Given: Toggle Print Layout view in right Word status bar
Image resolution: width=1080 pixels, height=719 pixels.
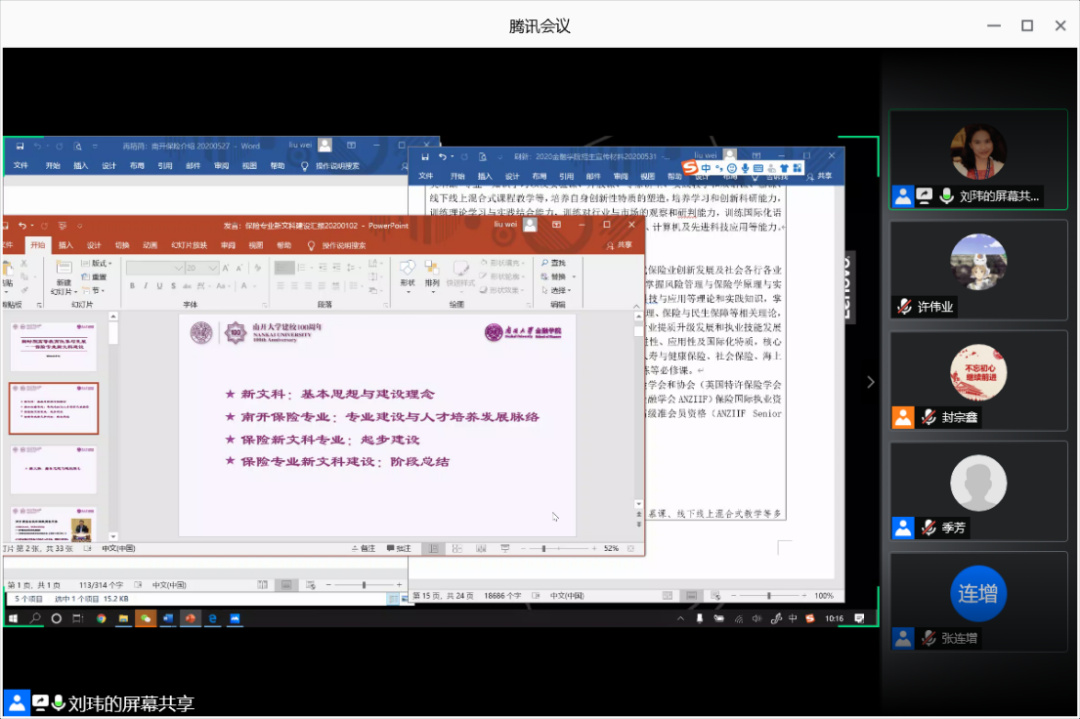Looking at the screenshot, I should click(x=691, y=596).
